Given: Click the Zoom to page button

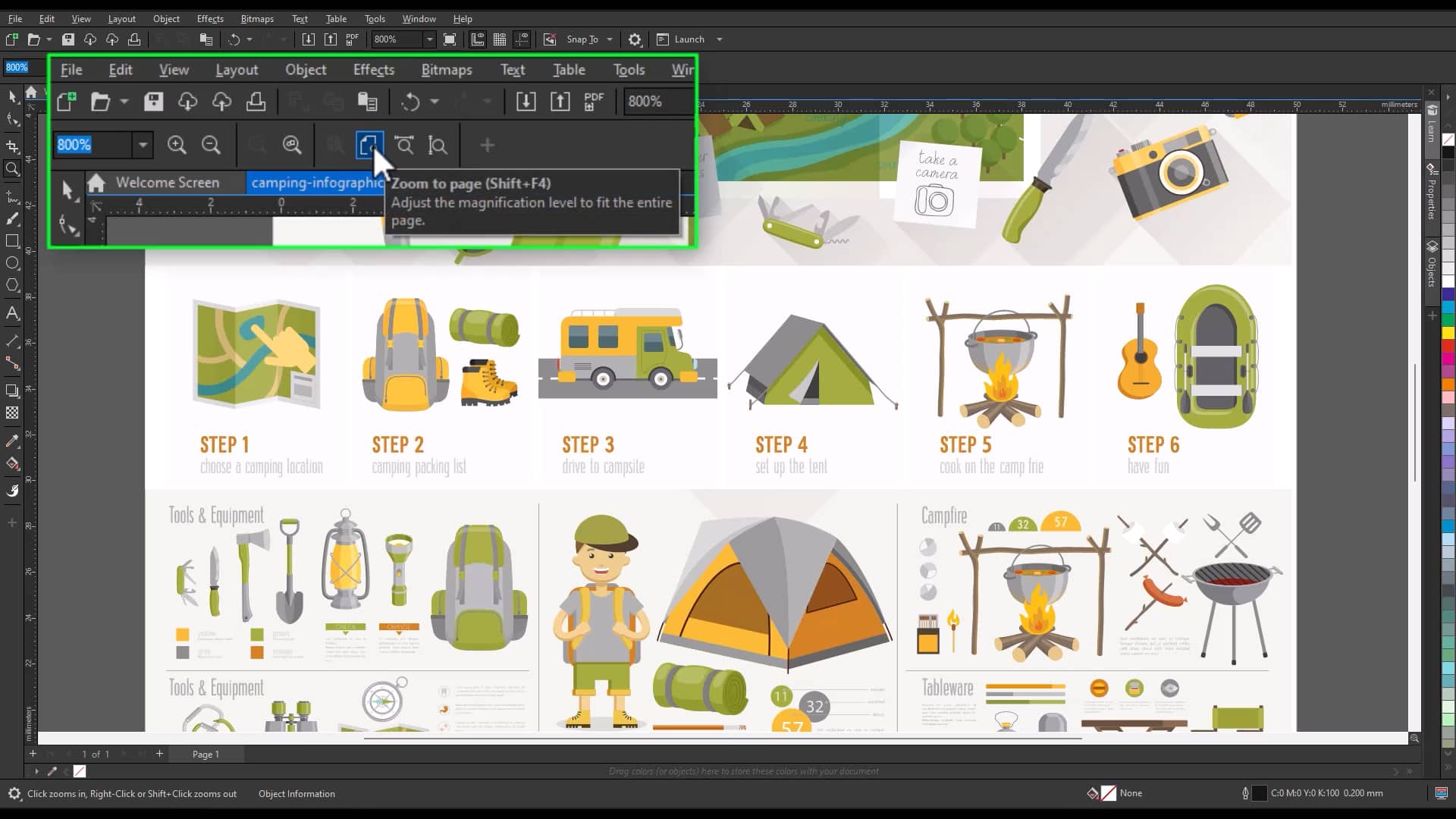Looking at the screenshot, I should tap(370, 145).
